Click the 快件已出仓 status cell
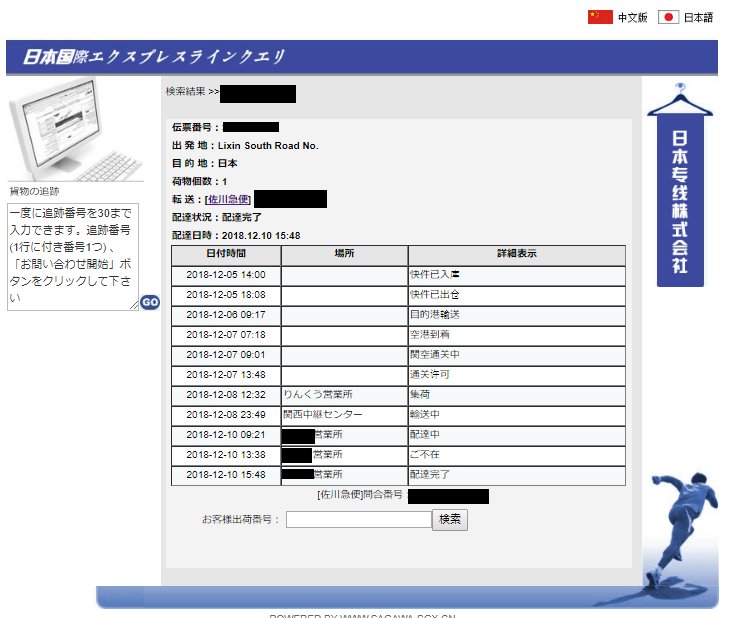Image resolution: width=737 pixels, height=618 pixels. [517, 295]
